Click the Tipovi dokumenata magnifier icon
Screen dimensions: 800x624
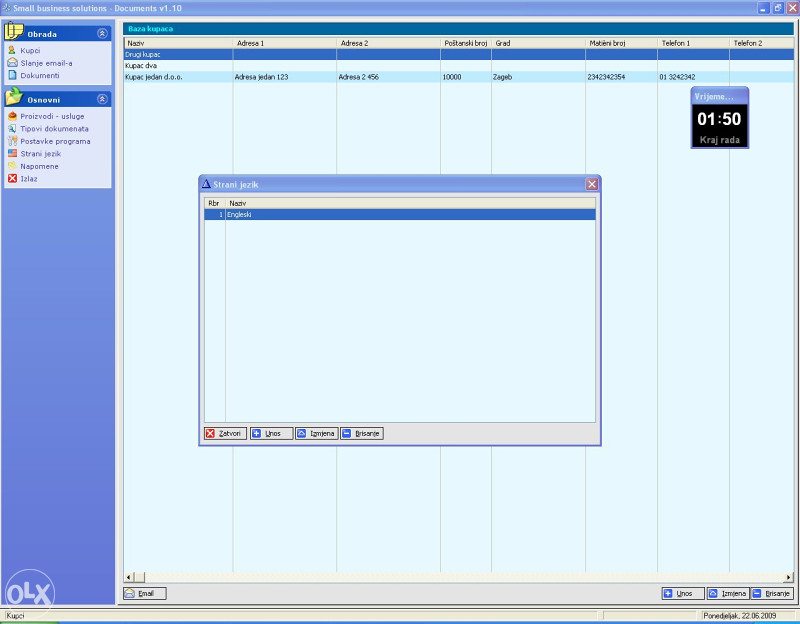[12, 129]
